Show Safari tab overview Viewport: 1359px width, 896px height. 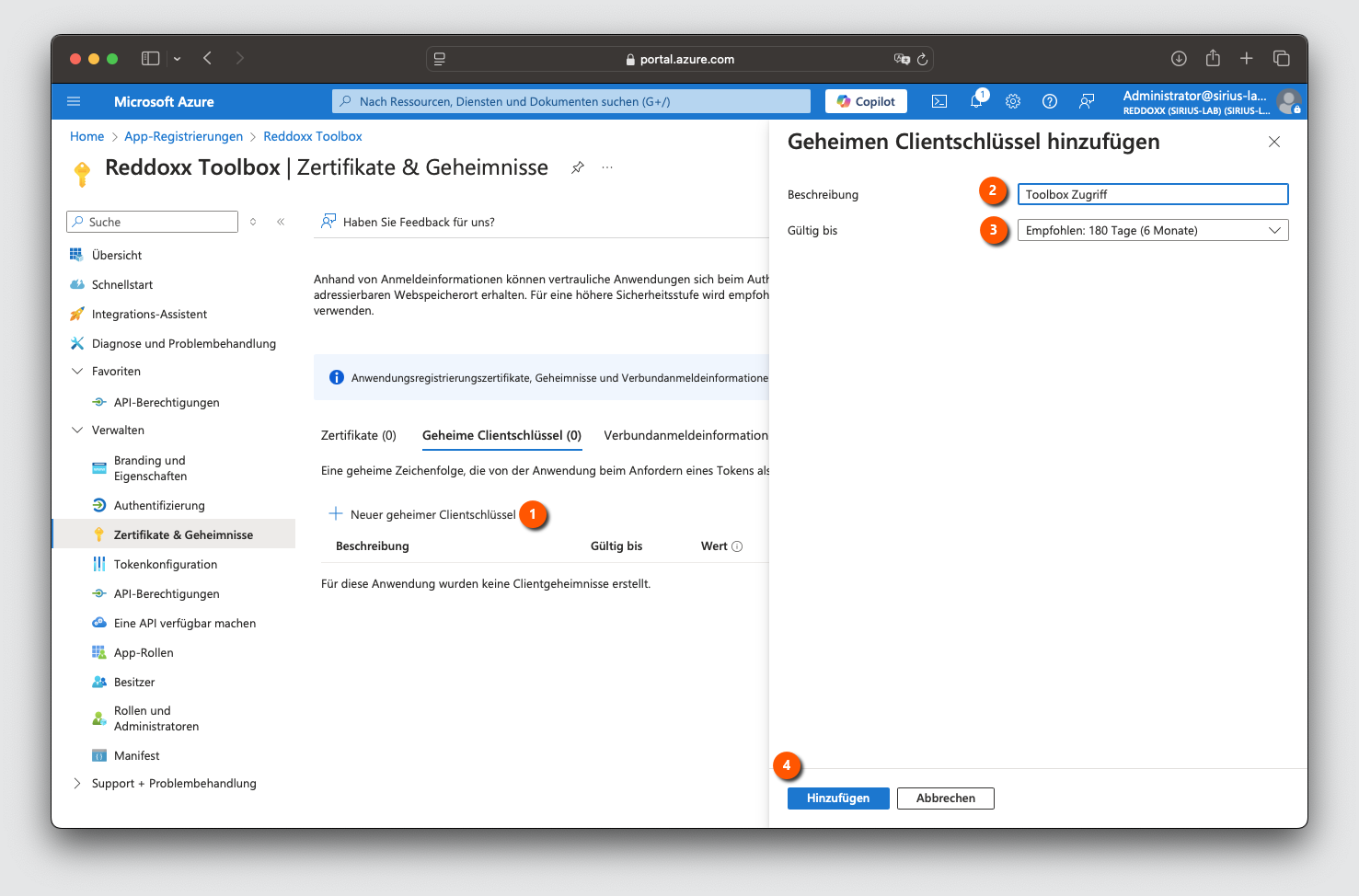click(1281, 58)
